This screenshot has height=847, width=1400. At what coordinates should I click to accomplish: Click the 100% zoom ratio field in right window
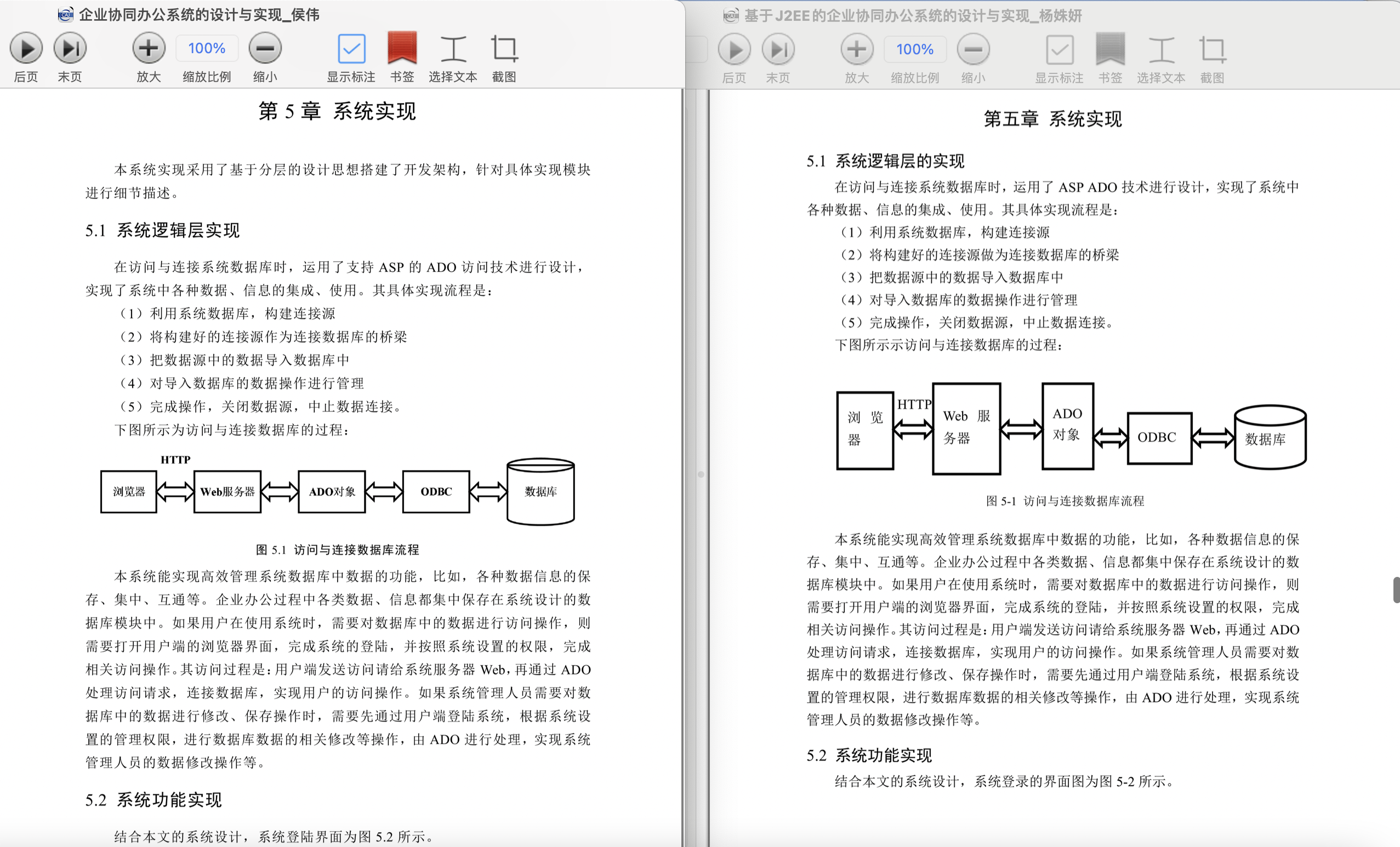pos(914,50)
